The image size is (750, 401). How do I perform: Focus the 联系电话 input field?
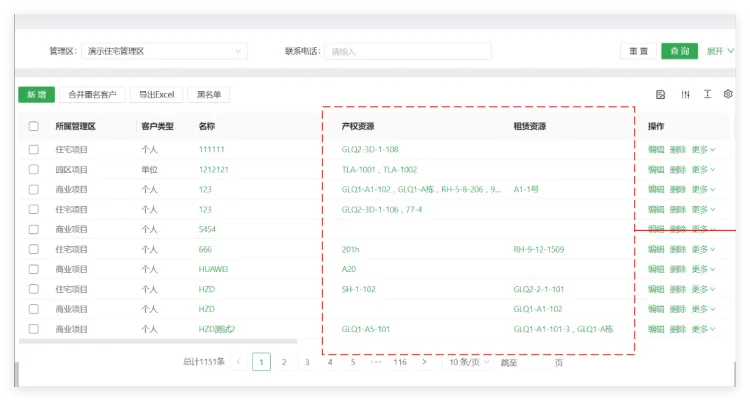click(408, 51)
